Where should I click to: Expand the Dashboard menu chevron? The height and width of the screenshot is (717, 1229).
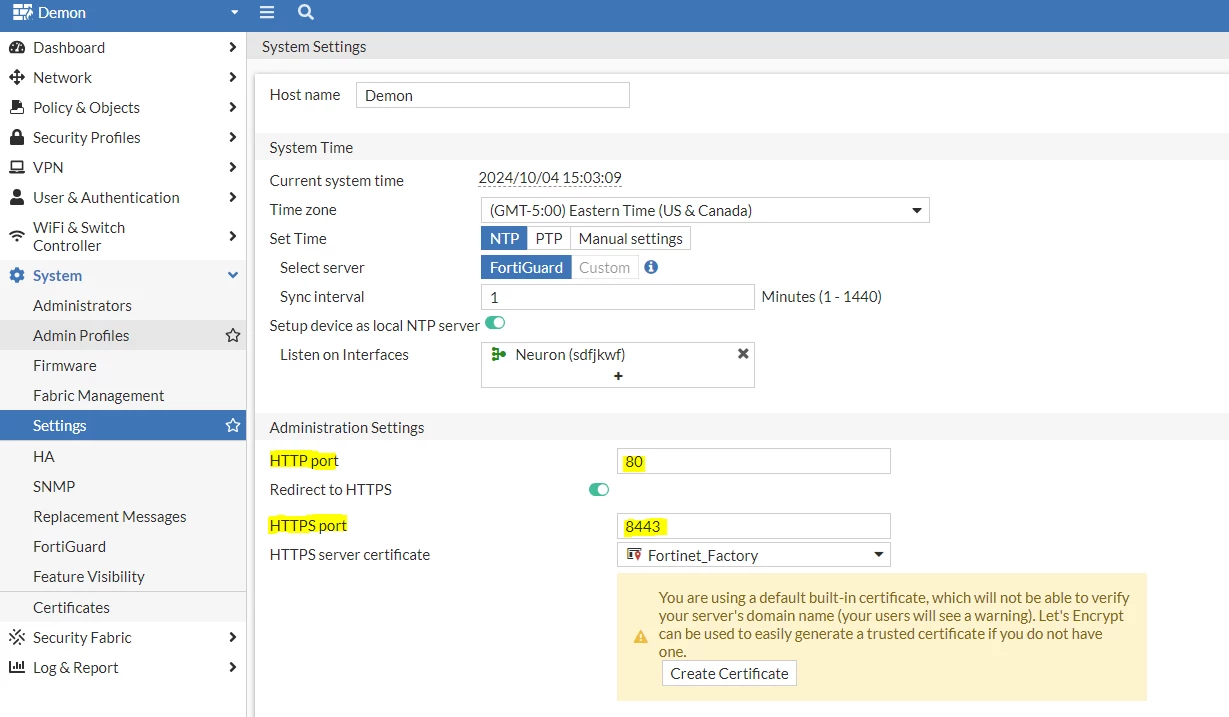pyautogui.click(x=232, y=47)
